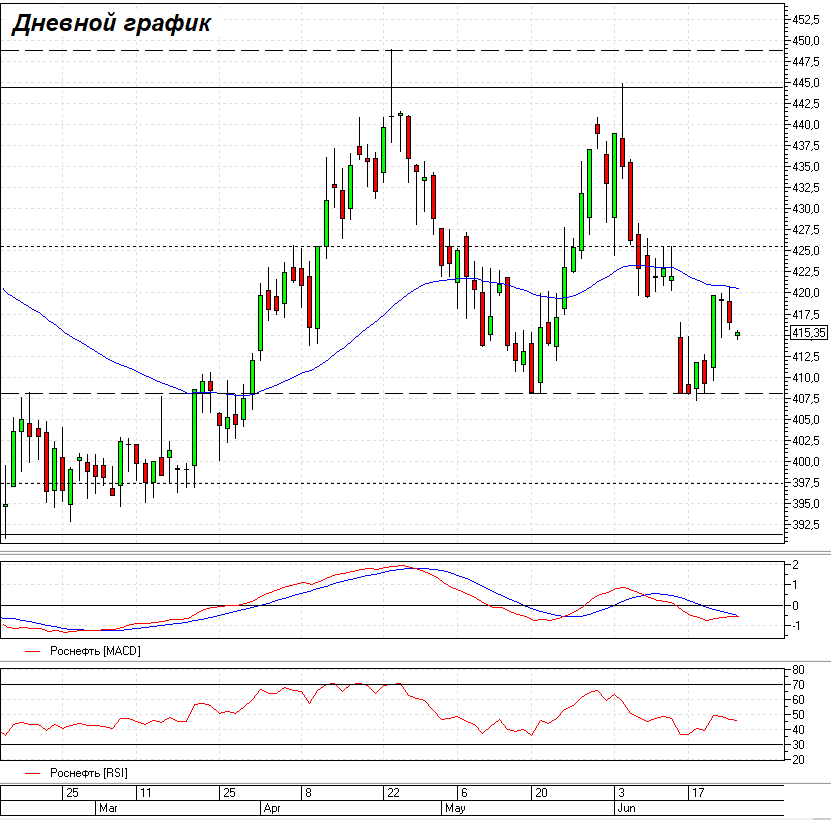Click the RSI axis value 70
The height and width of the screenshot is (820, 831).
(798, 685)
